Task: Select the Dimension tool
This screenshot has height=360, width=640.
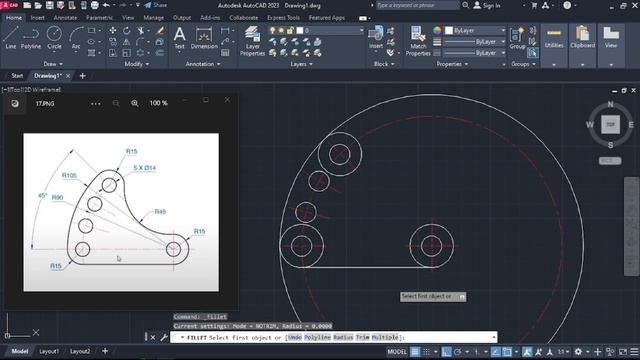Action: pyautogui.click(x=204, y=38)
